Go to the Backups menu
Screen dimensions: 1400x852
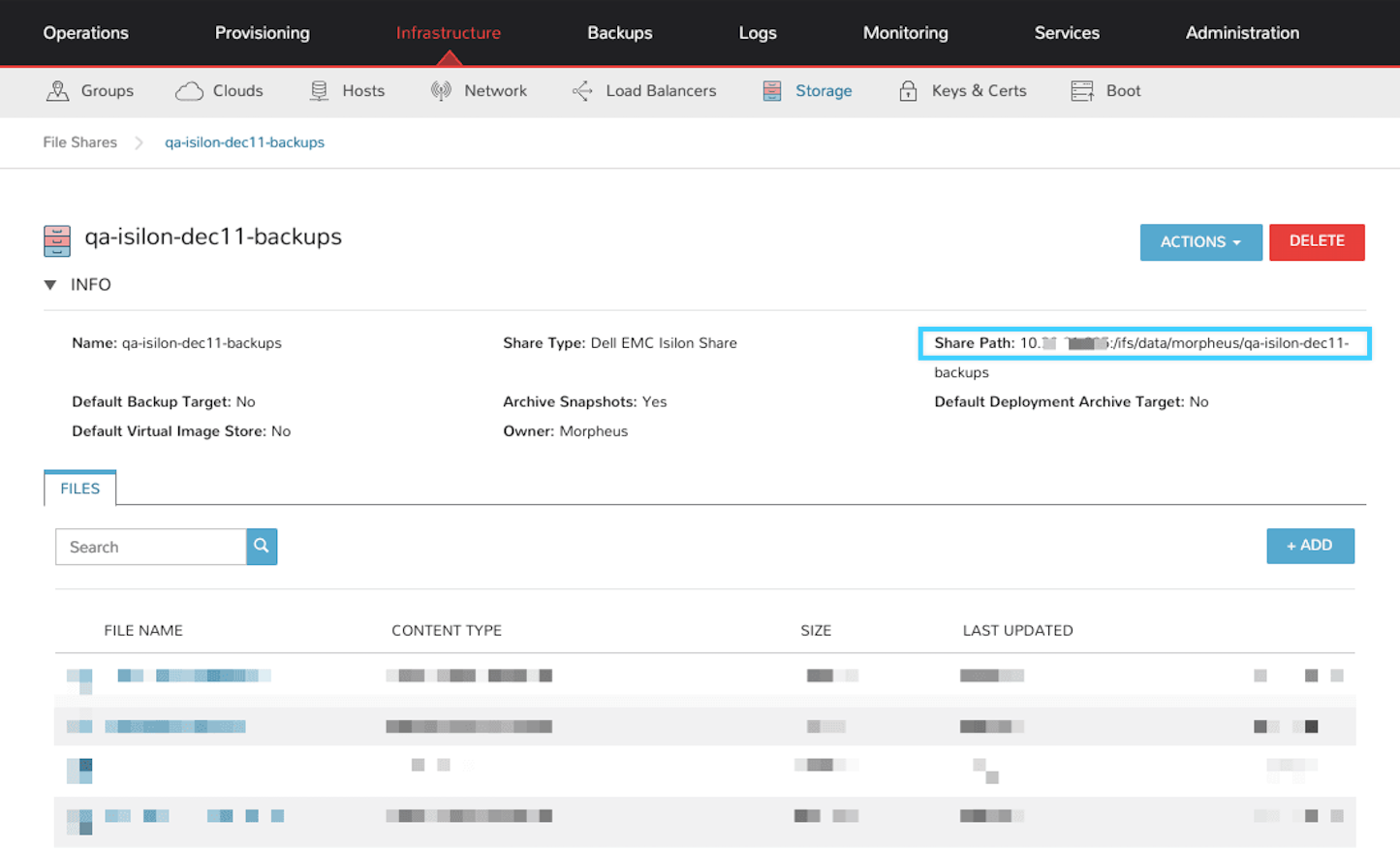click(620, 33)
